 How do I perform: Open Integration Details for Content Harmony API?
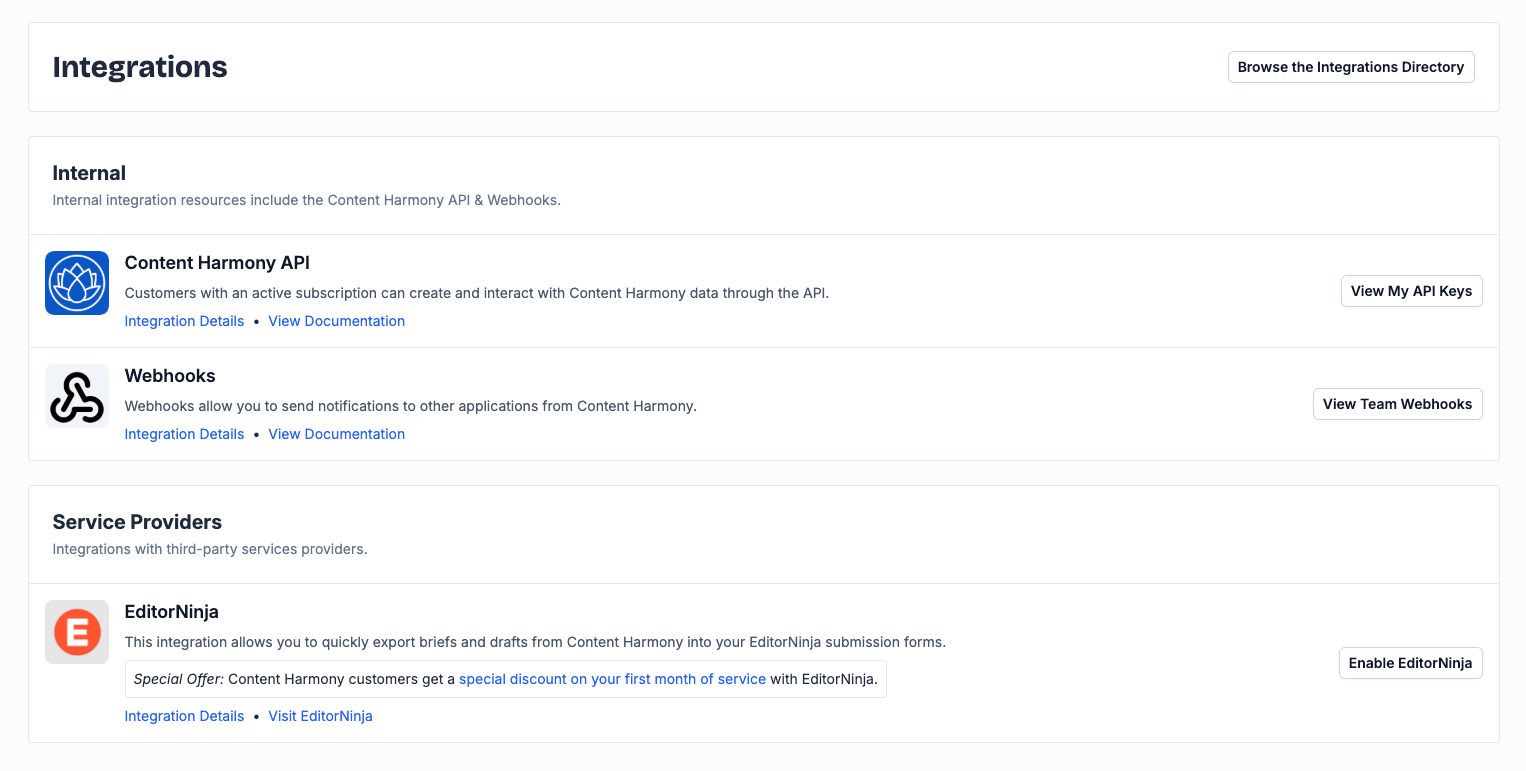coord(184,321)
